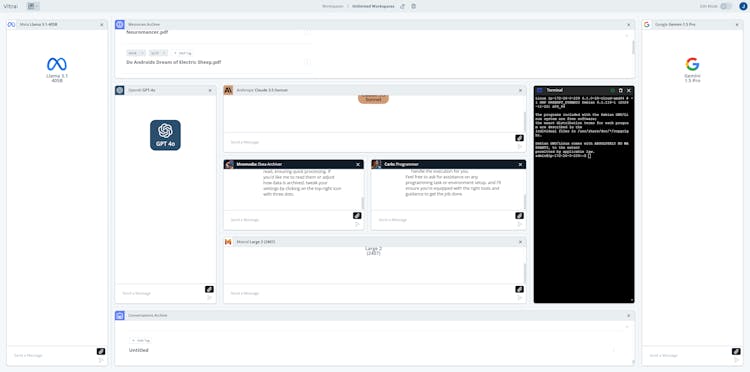Open the user avatar menu

click(742, 6)
